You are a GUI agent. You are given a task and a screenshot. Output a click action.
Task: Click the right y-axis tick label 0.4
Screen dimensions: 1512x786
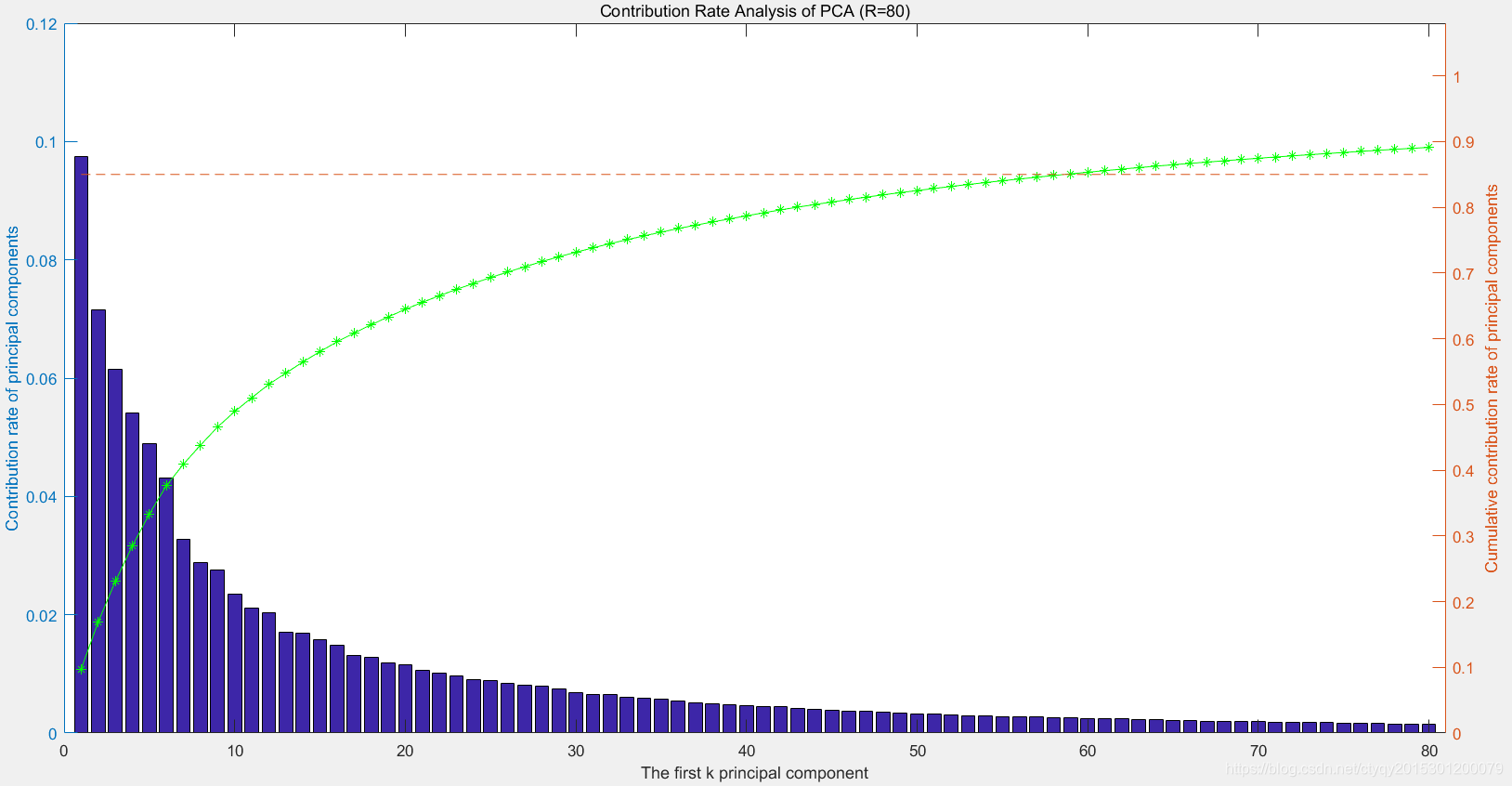coord(1464,471)
